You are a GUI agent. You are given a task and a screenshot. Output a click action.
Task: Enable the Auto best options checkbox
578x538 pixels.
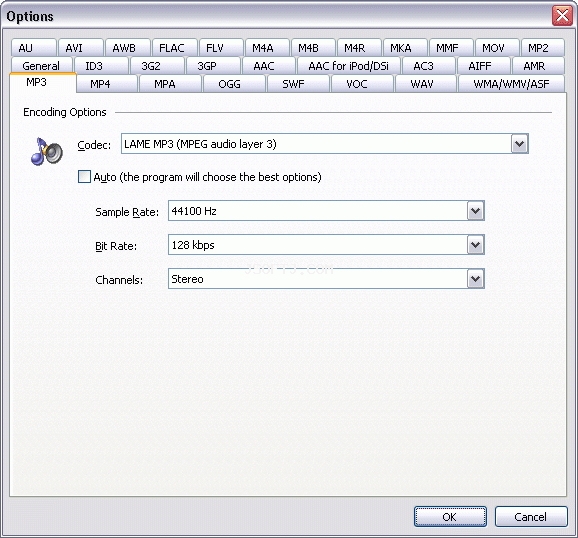click(x=84, y=177)
